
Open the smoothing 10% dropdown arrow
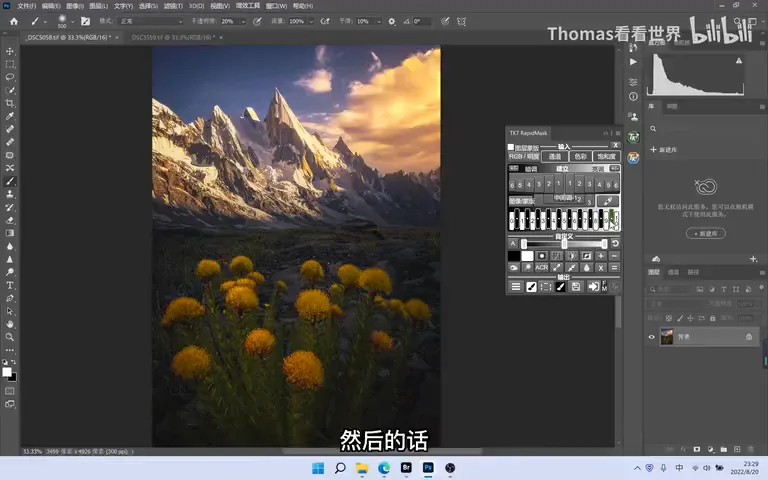pos(379,22)
